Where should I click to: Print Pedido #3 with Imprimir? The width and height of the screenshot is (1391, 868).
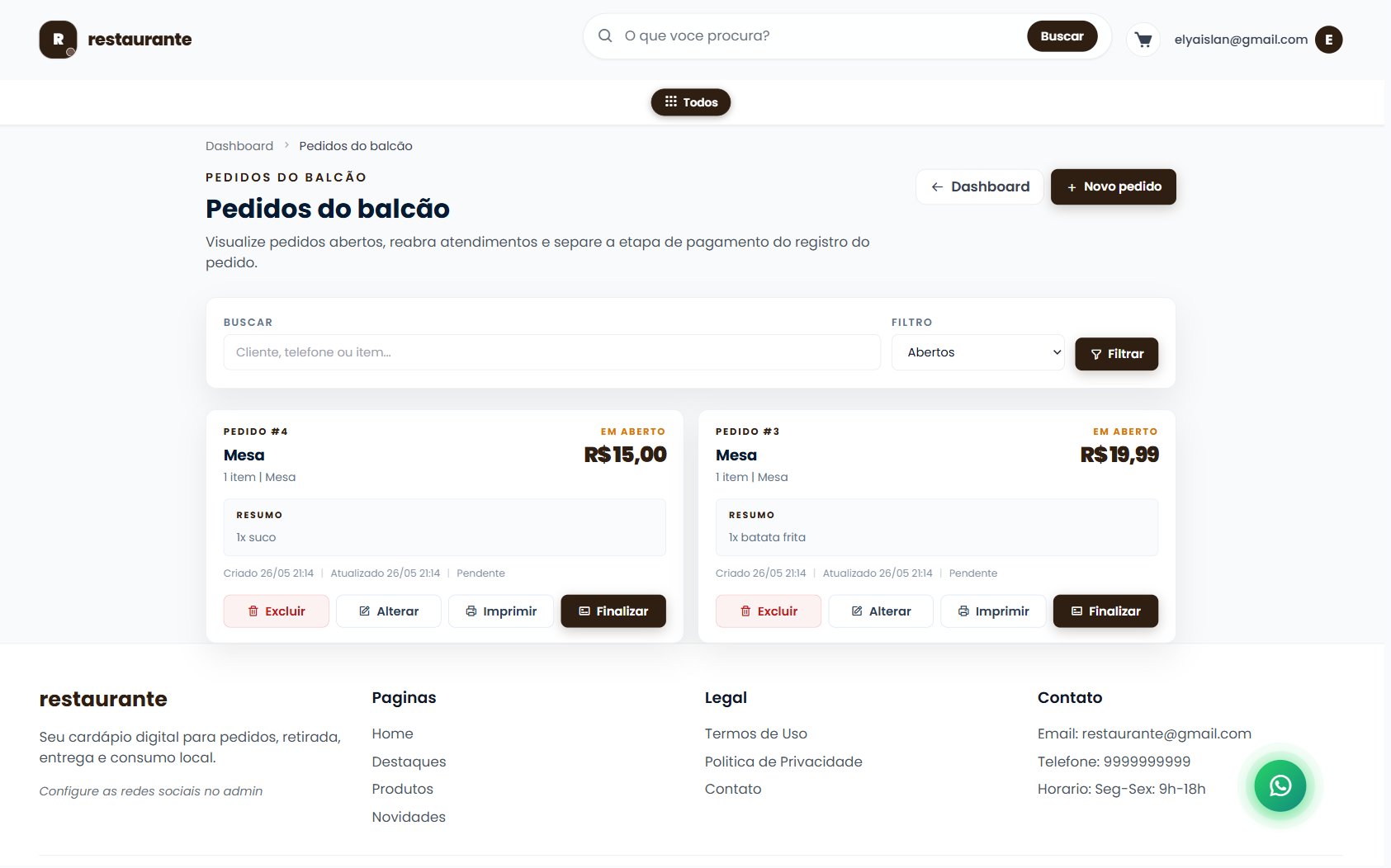(x=993, y=611)
